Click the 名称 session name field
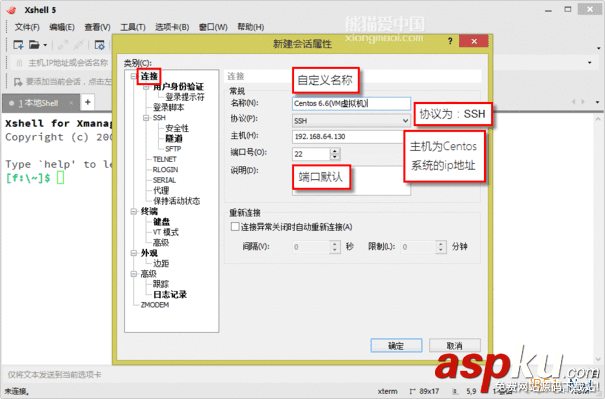The image size is (605, 399). click(351, 103)
